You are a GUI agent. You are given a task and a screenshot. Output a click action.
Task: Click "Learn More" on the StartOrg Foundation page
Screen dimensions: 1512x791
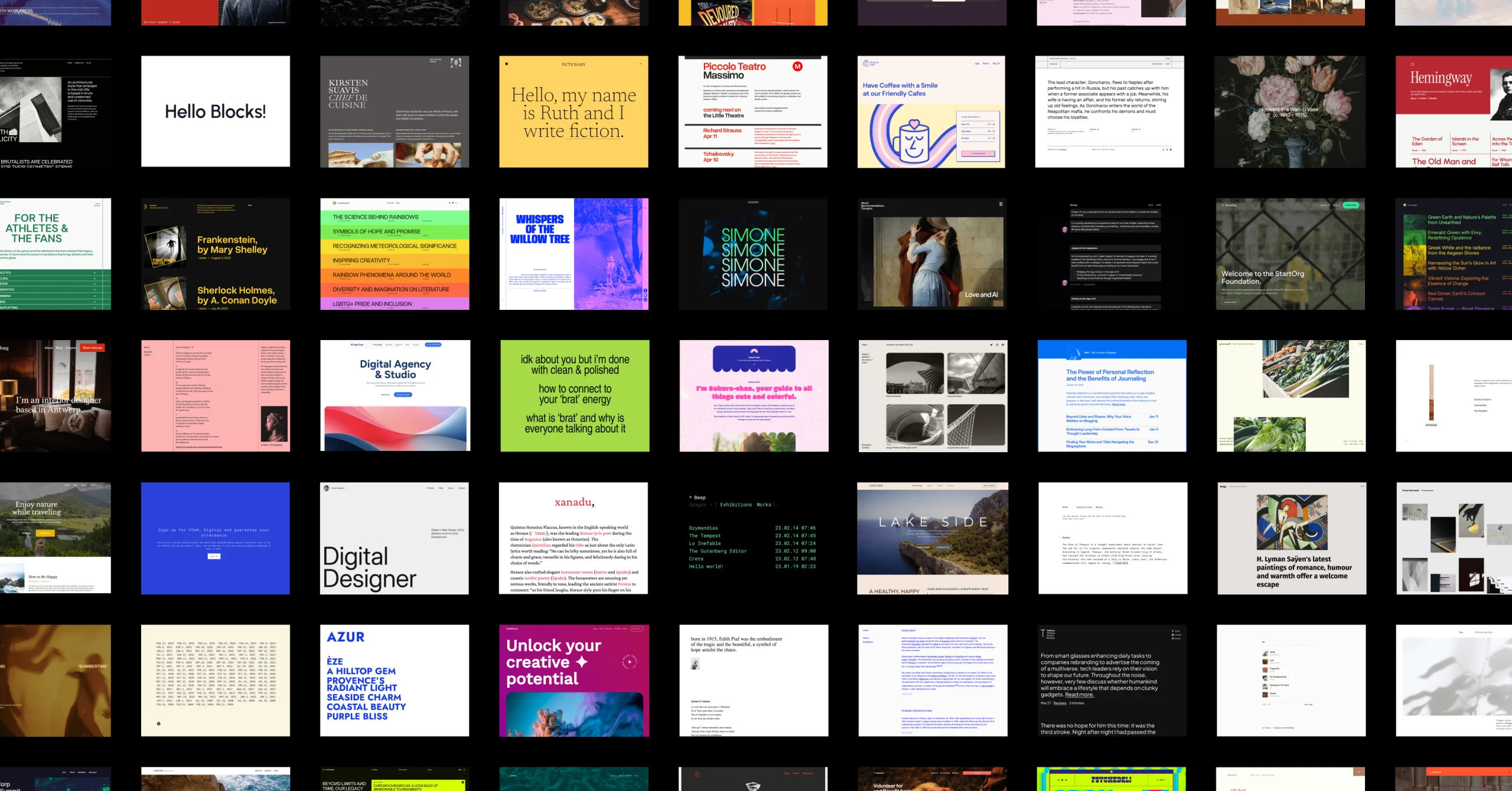click(x=1230, y=302)
